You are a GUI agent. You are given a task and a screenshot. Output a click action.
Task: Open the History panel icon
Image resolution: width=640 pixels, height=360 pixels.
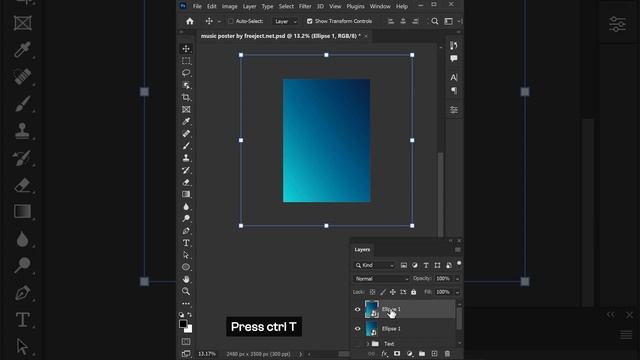[453, 46]
